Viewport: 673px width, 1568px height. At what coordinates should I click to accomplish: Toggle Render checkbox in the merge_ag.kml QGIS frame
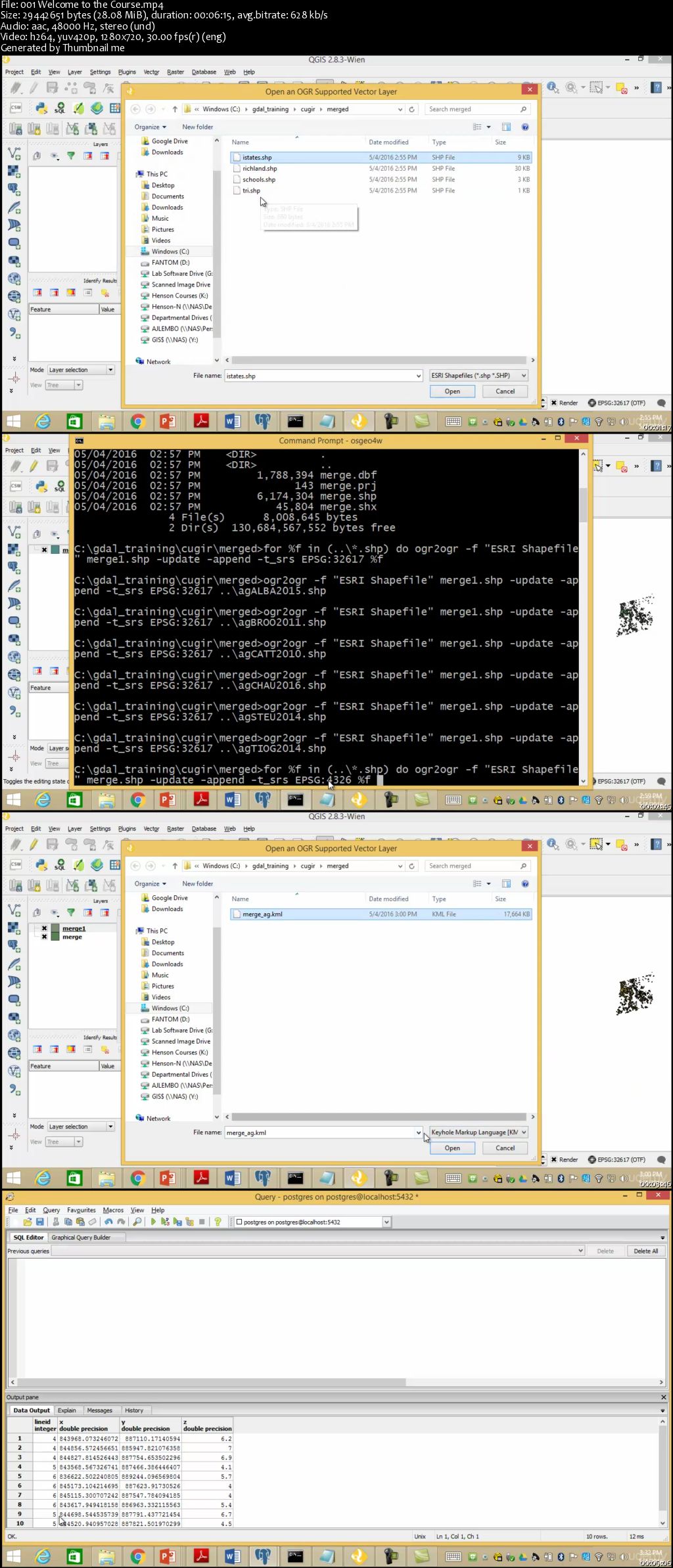(x=554, y=1159)
